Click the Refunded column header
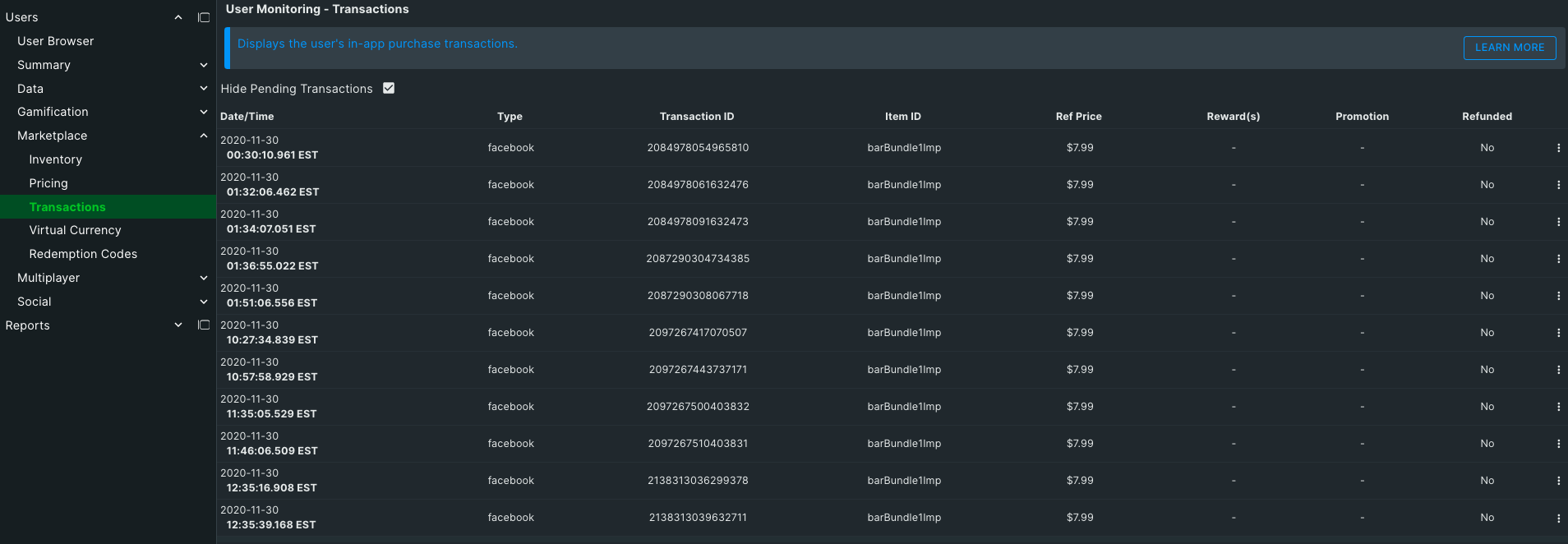The width and height of the screenshot is (1568, 544). pos(1487,117)
